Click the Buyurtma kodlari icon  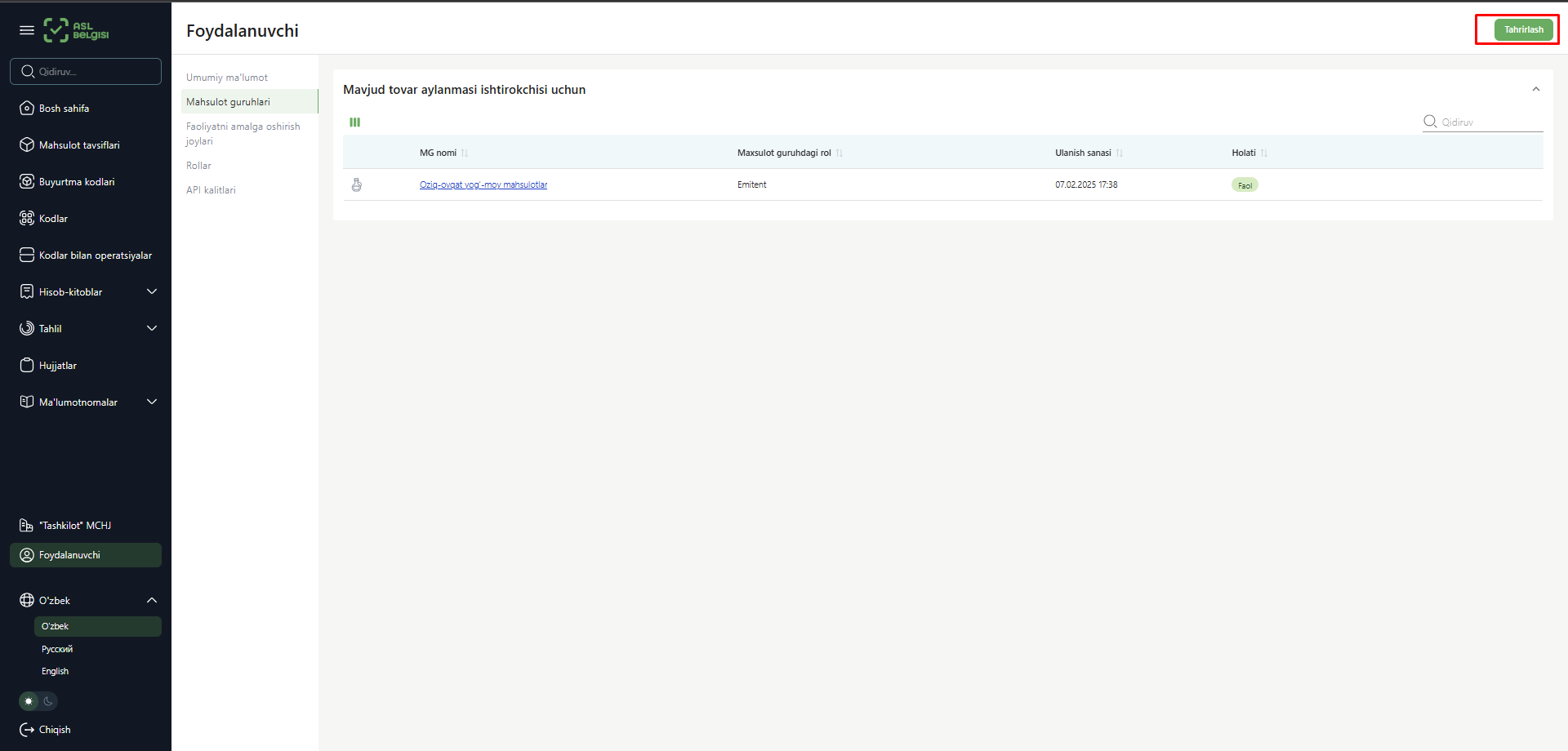27,181
